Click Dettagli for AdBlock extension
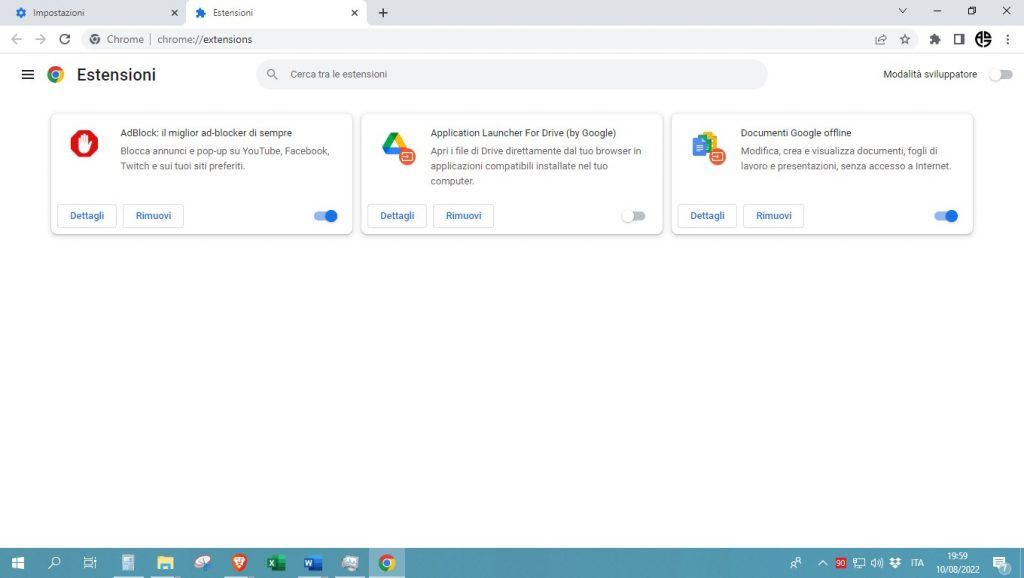 tap(87, 216)
